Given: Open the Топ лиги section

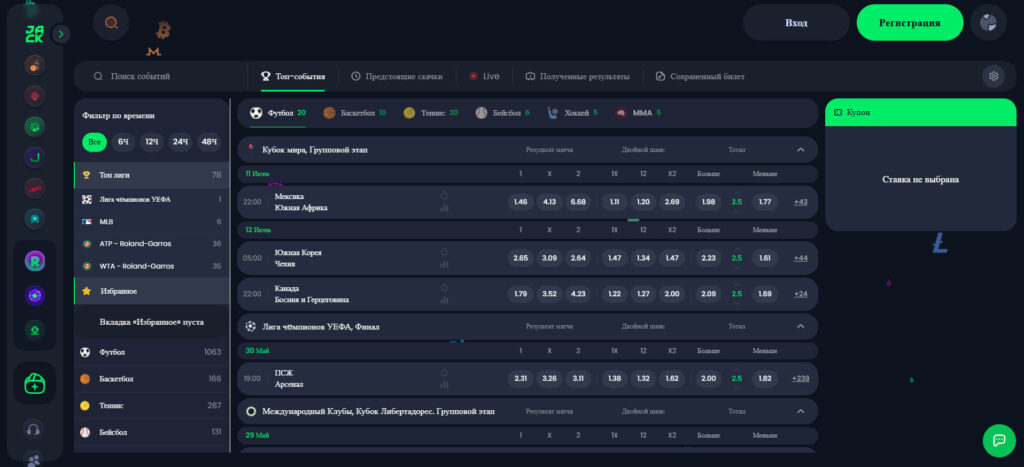Looking at the screenshot, I should (152, 175).
